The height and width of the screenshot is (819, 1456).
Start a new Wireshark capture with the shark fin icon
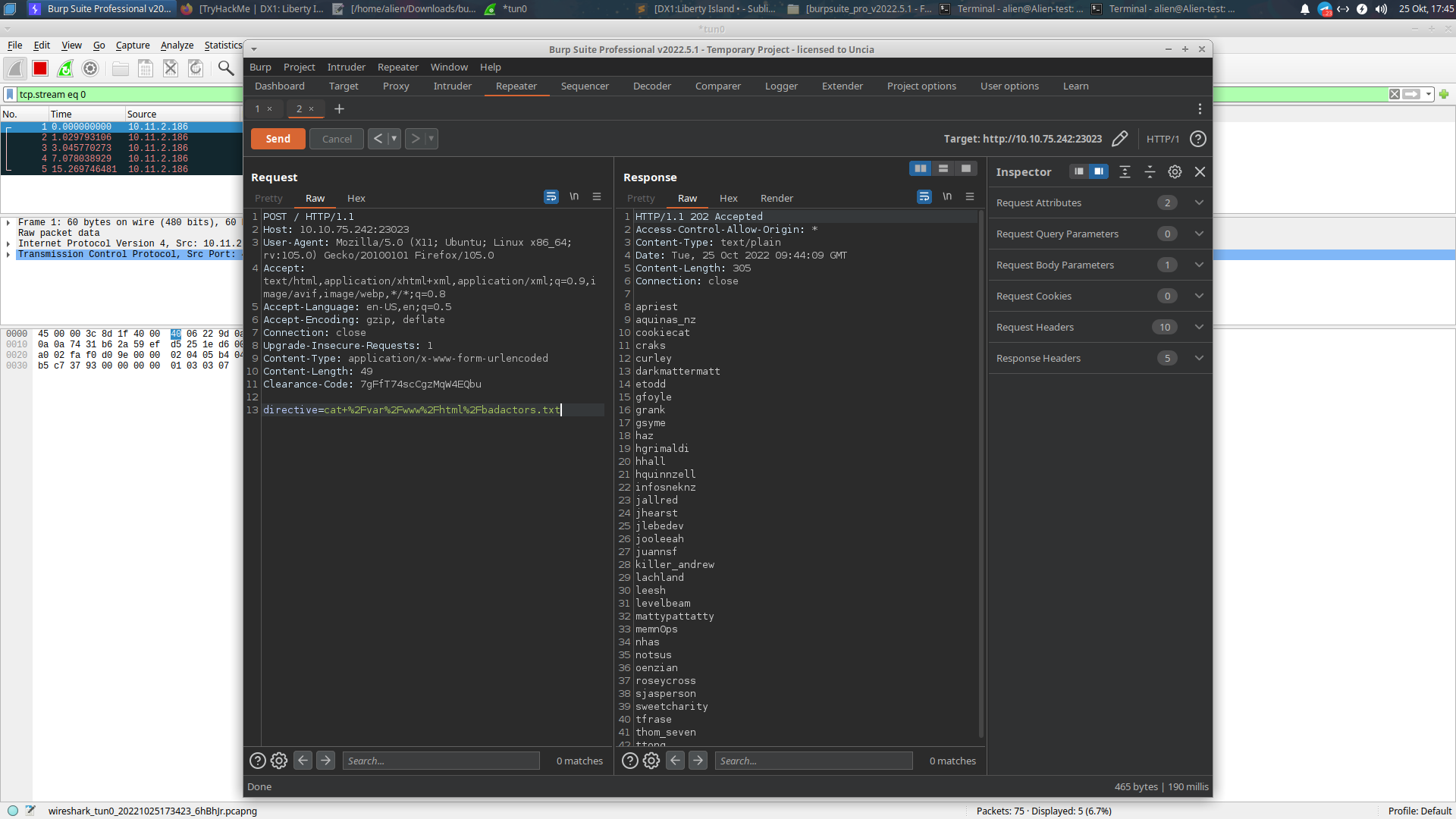coord(16,68)
